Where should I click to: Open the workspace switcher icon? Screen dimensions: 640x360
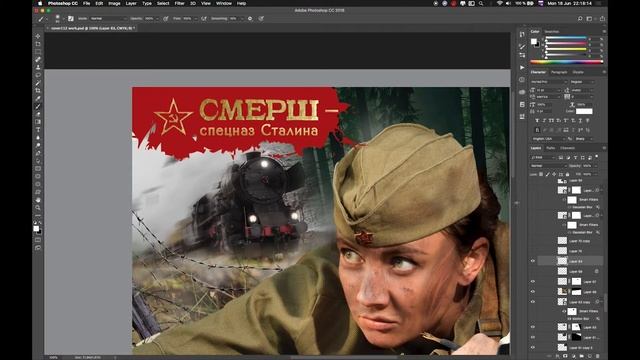click(589, 18)
